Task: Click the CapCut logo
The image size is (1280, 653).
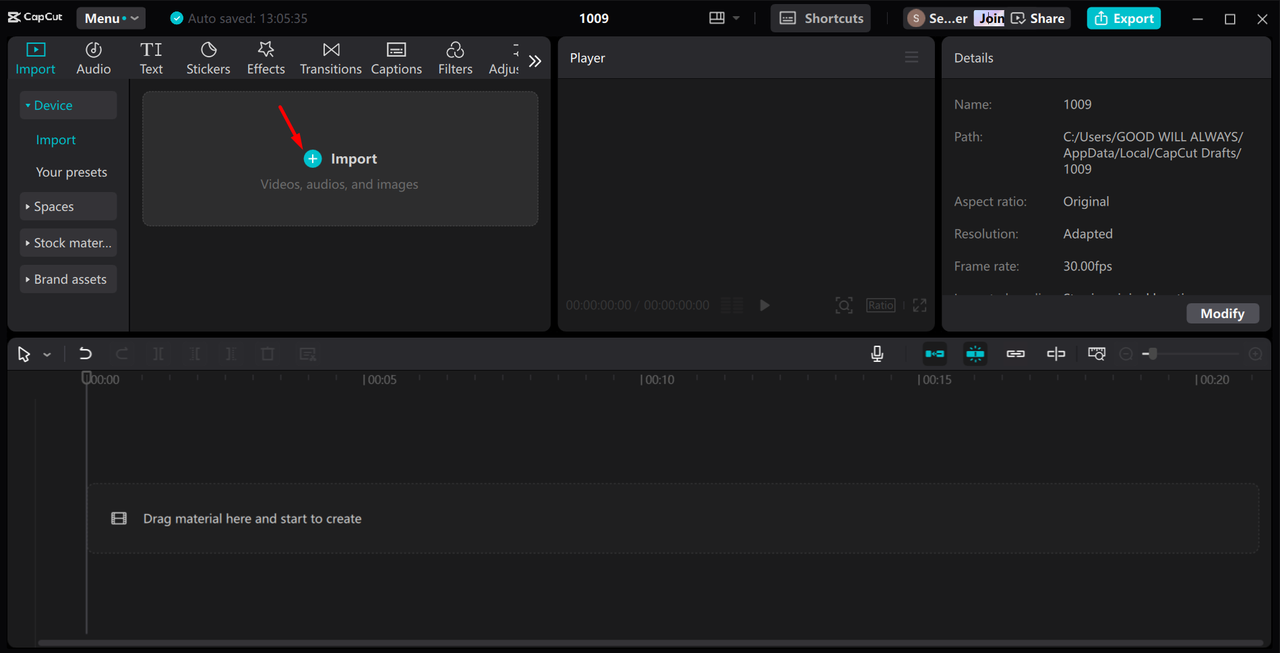Action: [35, 17]
